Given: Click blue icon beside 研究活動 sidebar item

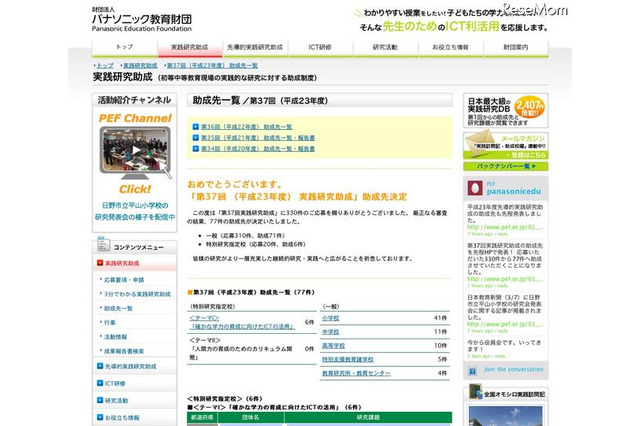Looking at the screenshot, I should [100, 400].
